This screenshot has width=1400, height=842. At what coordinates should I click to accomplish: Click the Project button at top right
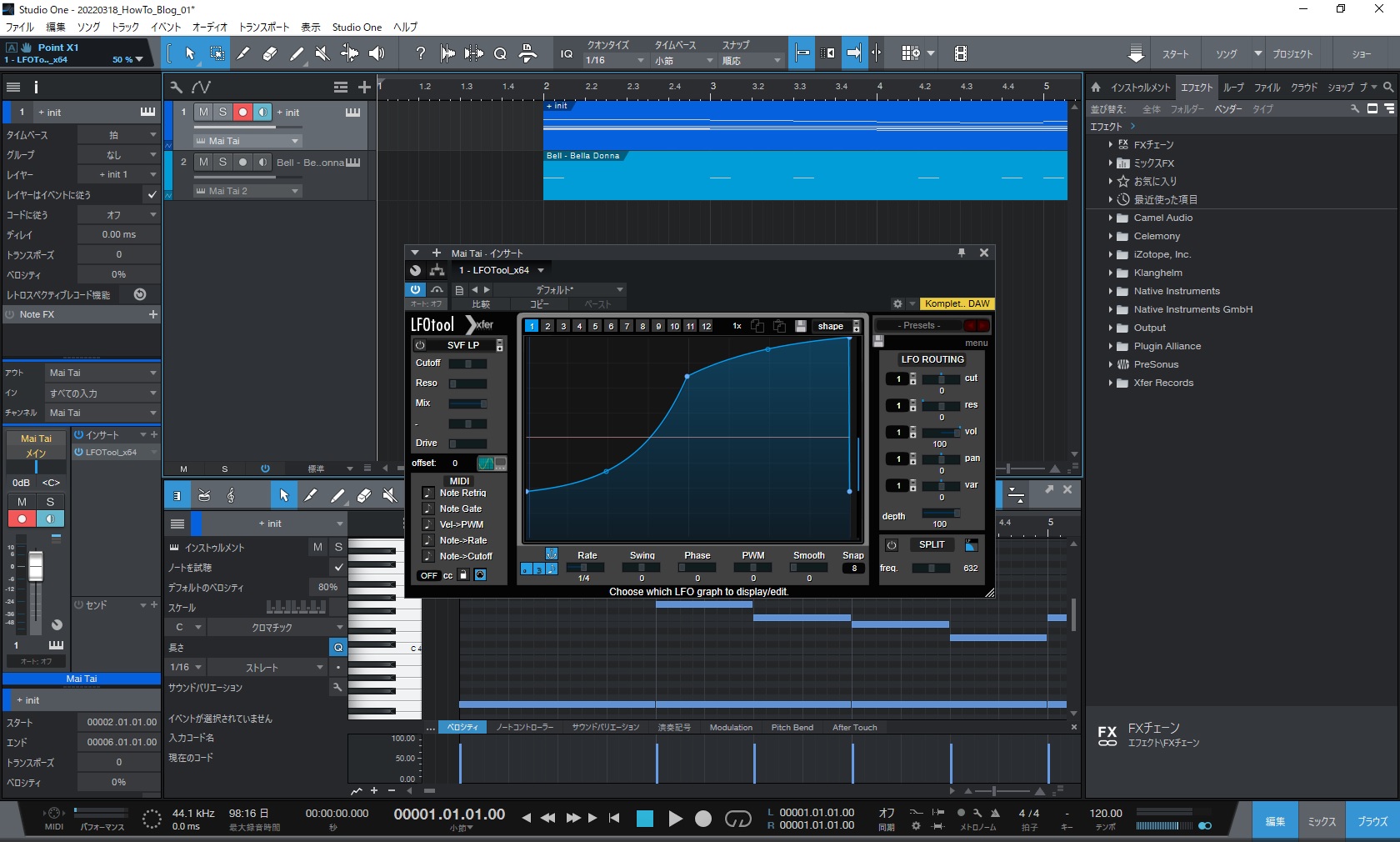[x=1292, y=53]
